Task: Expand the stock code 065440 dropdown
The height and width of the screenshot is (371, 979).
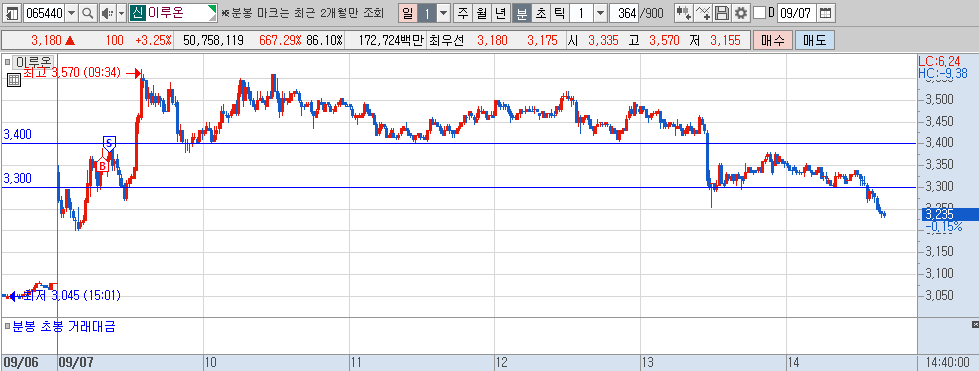Action: click(x=72, y=12)
